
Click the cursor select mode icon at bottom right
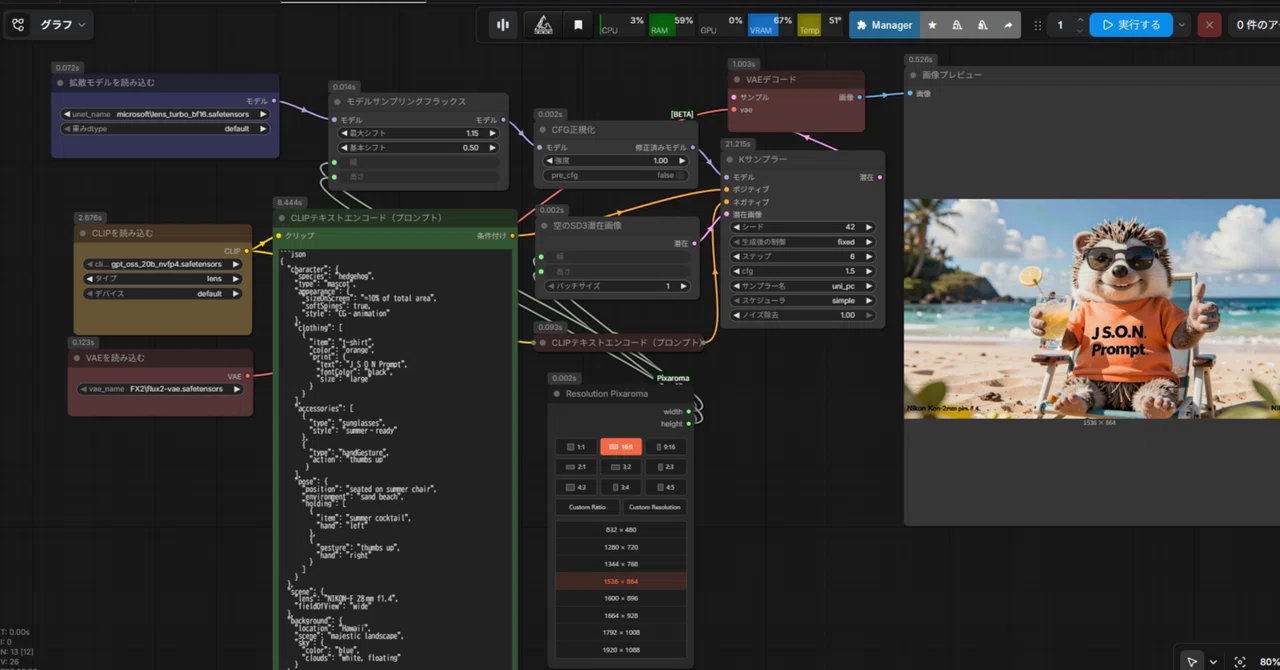coord(1192,661)
